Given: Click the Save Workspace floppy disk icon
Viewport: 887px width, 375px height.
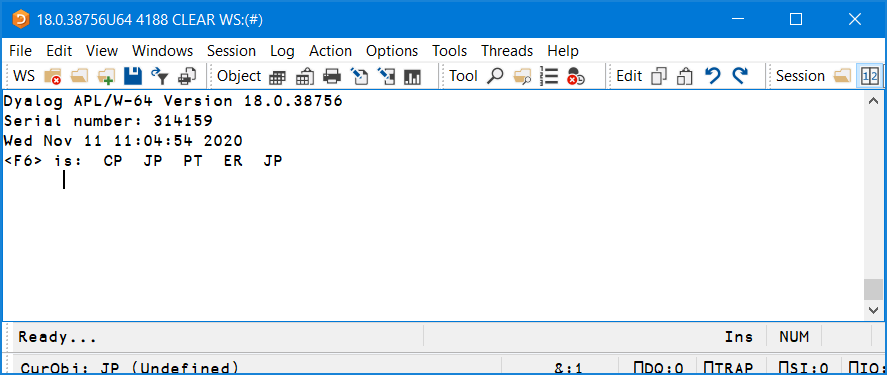Looking at the screenshot, I should pos(133,76).
